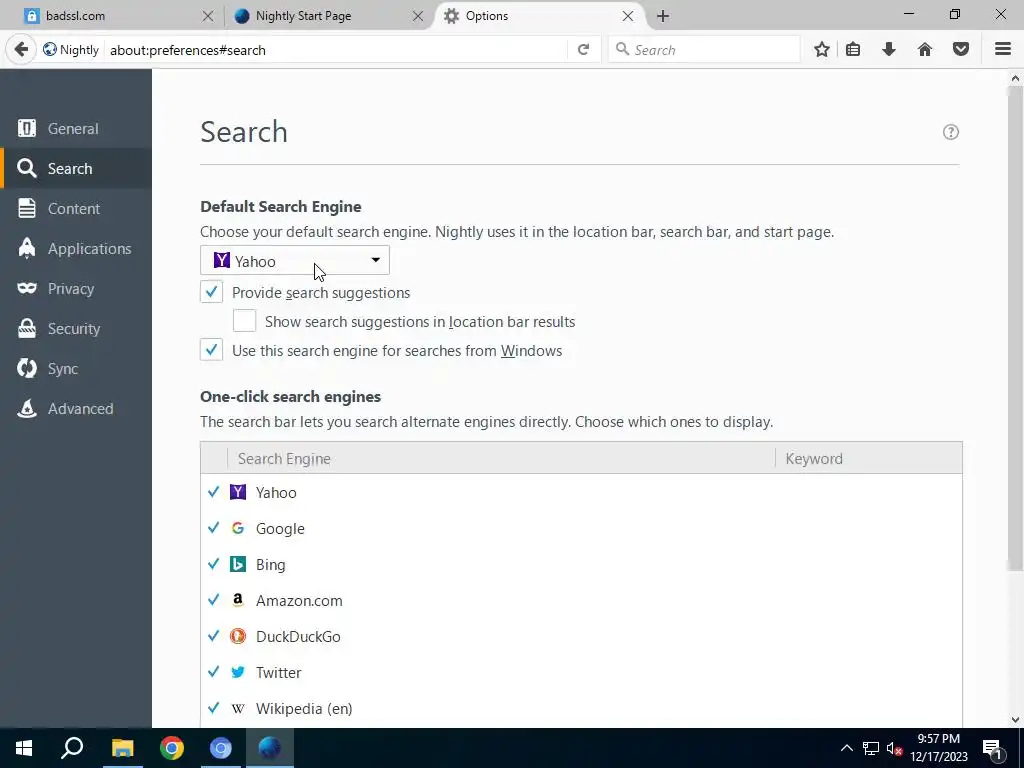1024x768 pixels.
Task: Uncheck Provide search suggestions
Action: 212,292
